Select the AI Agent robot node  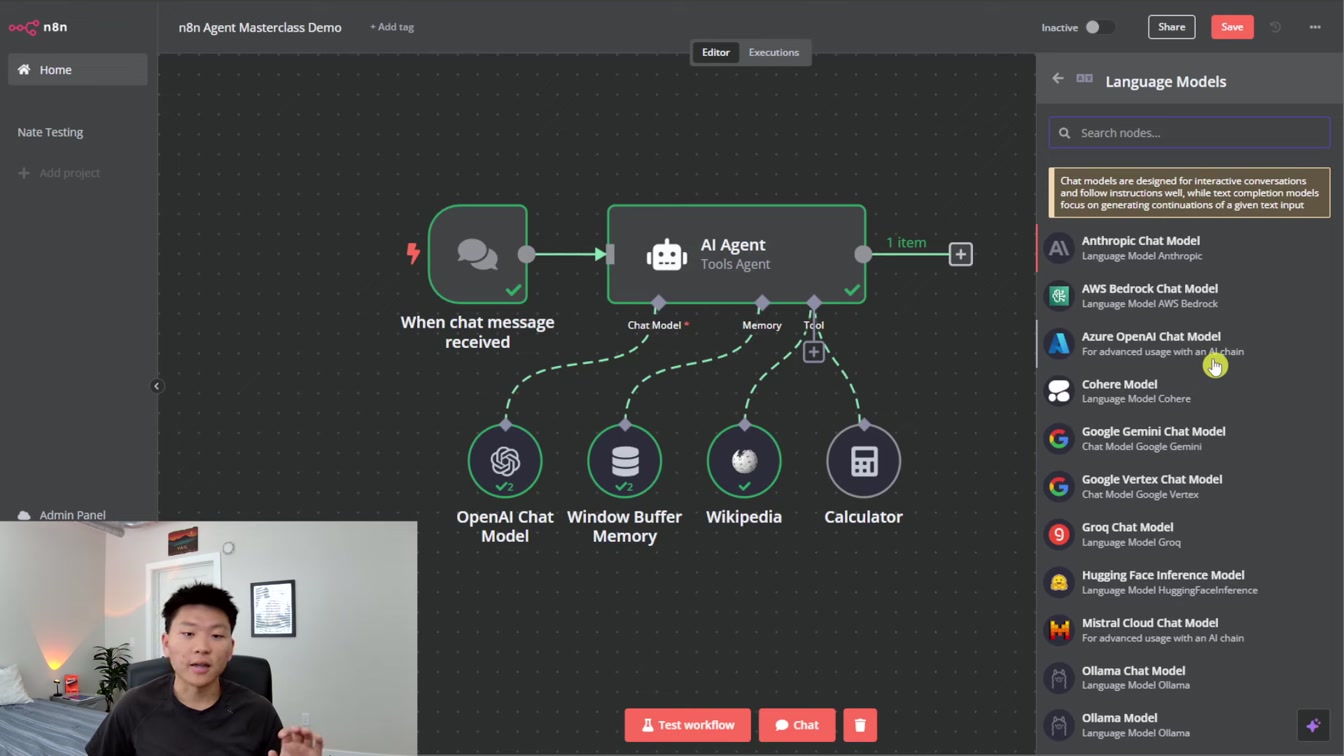click(x=736, y=254)
